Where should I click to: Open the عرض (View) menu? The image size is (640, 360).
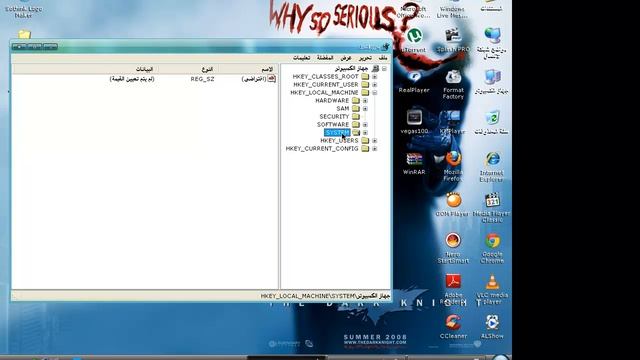tap(346, 58)
